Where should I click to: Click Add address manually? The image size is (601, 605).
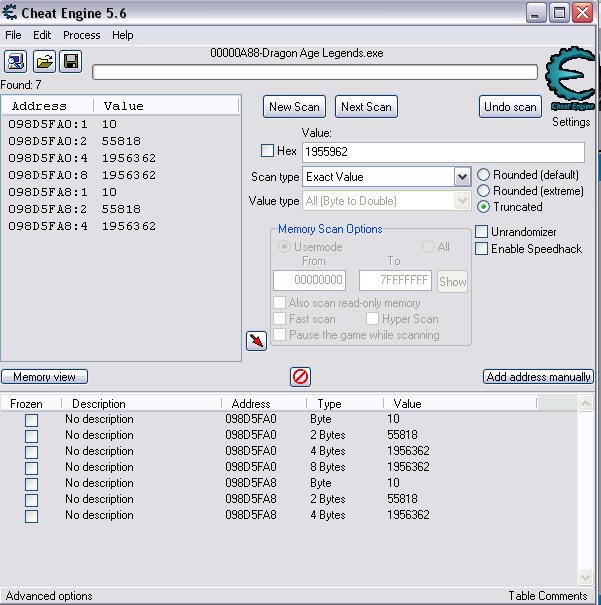point(538,377)
